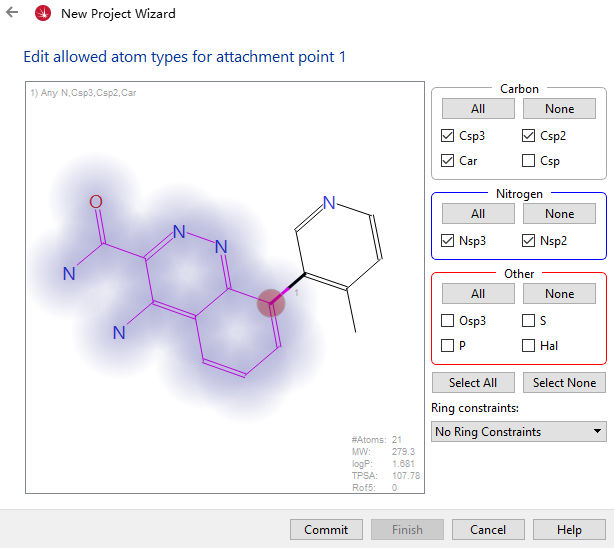Uncheck the Nsp2 checkbox
The height and width of the screenshot is (548, 614).
click(528, 241)
